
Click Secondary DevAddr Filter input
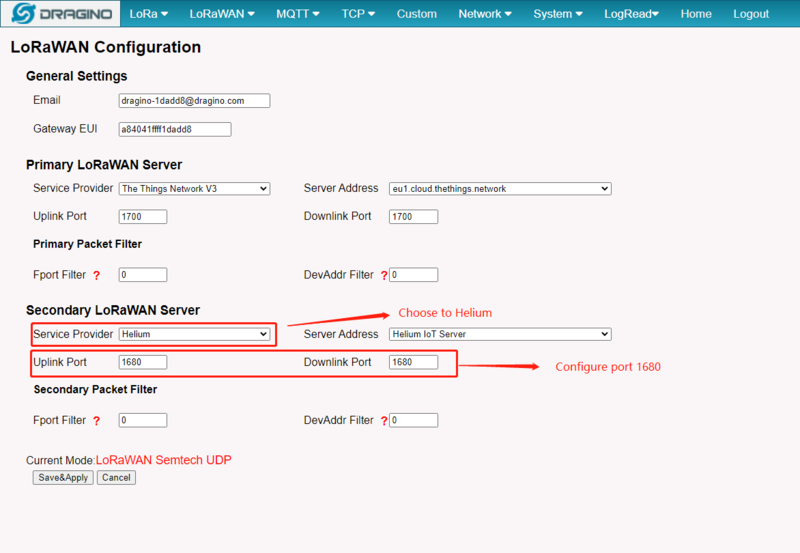[x=413, y=420]
